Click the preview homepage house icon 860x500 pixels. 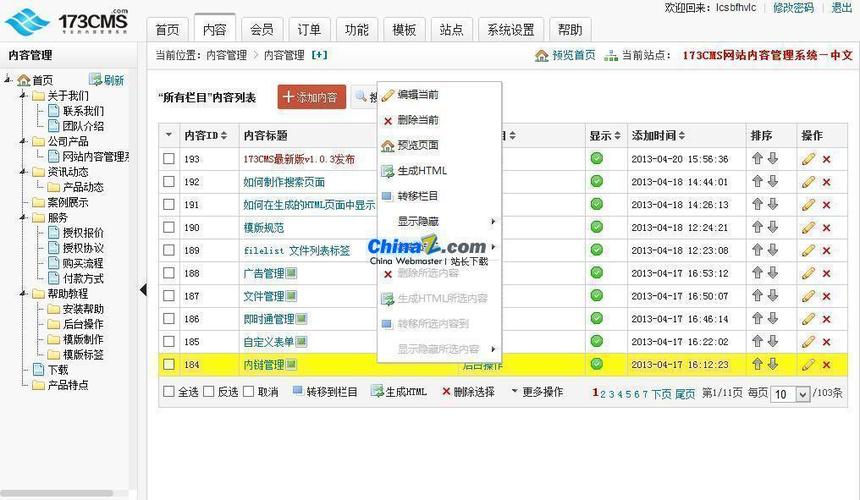point(541,56)
